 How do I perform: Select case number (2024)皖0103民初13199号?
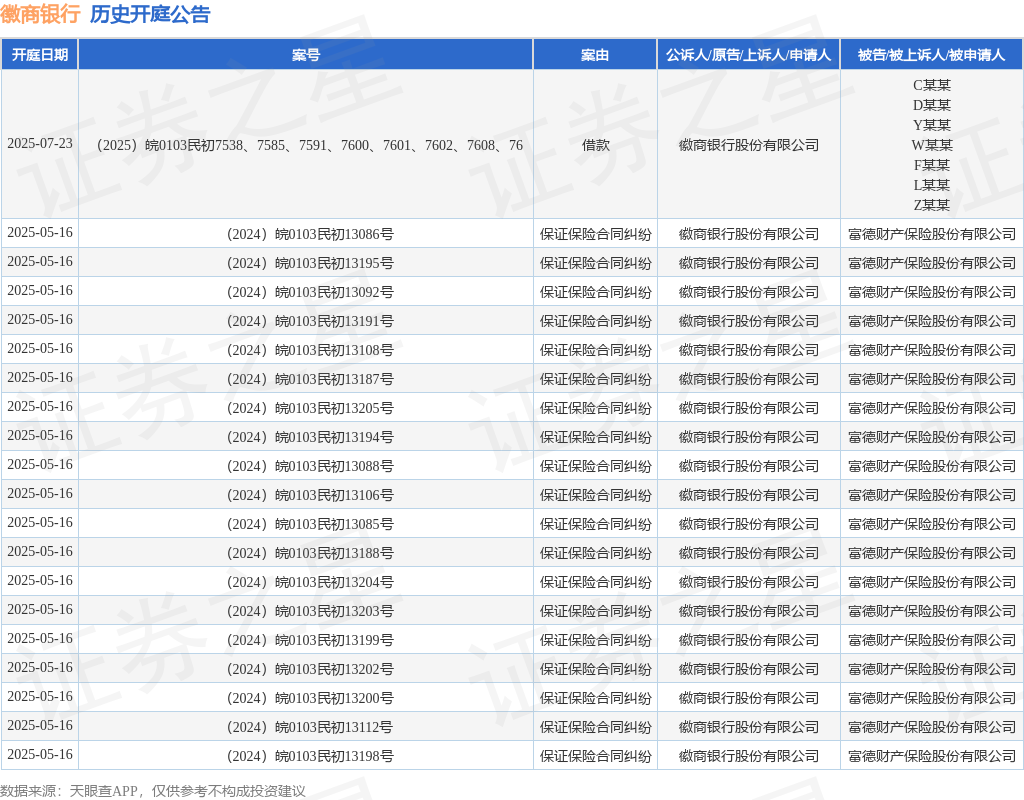(310, 641)
